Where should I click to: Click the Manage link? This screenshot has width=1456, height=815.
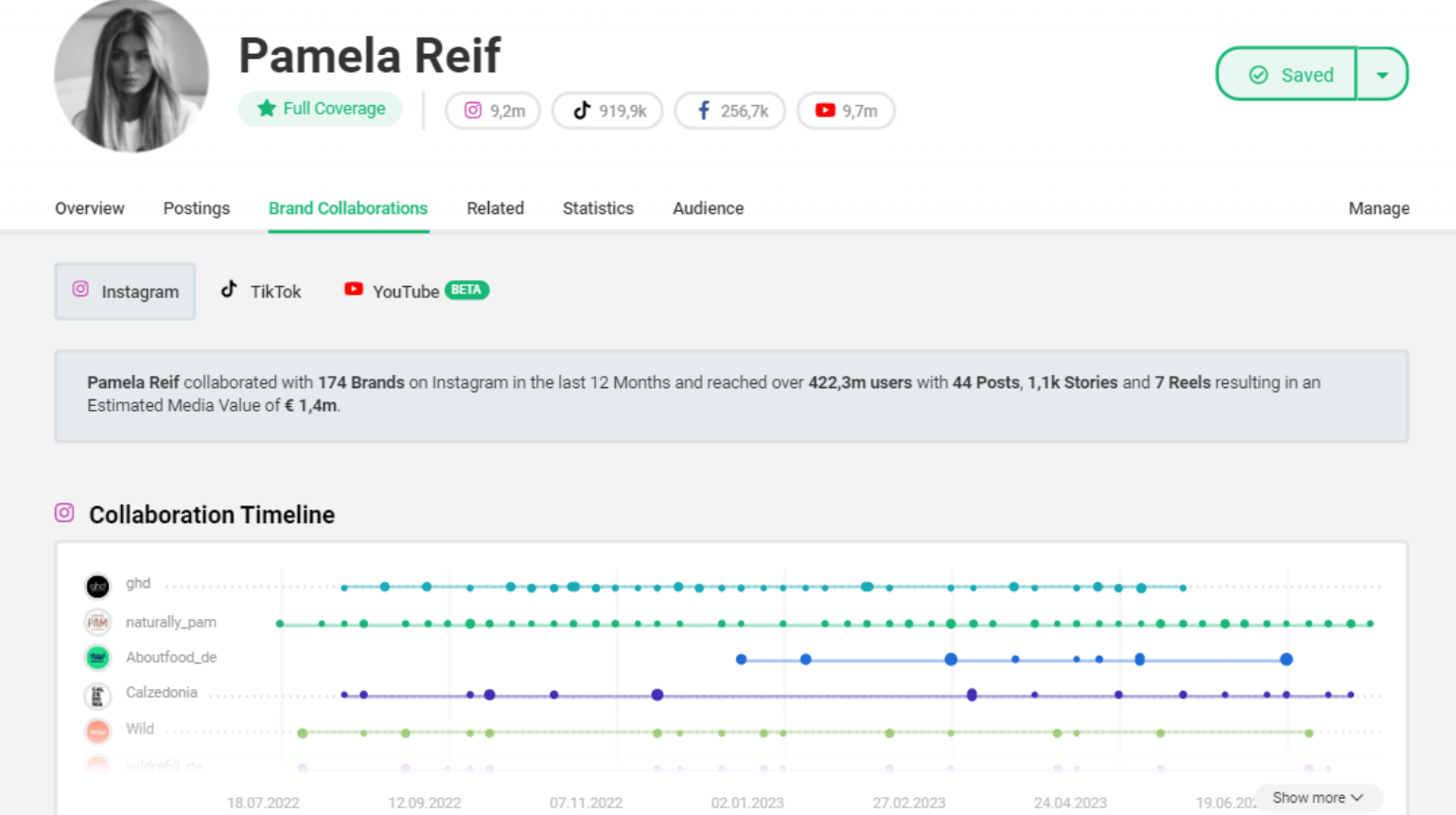(x=1378, y=208)
